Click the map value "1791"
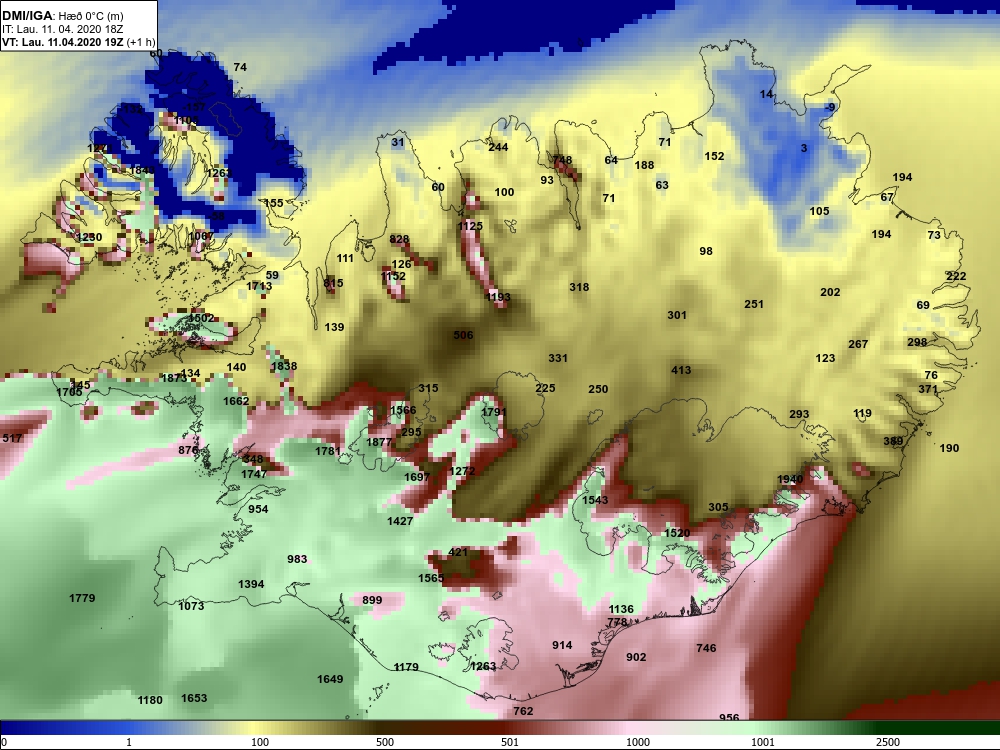 coord(494,412)
